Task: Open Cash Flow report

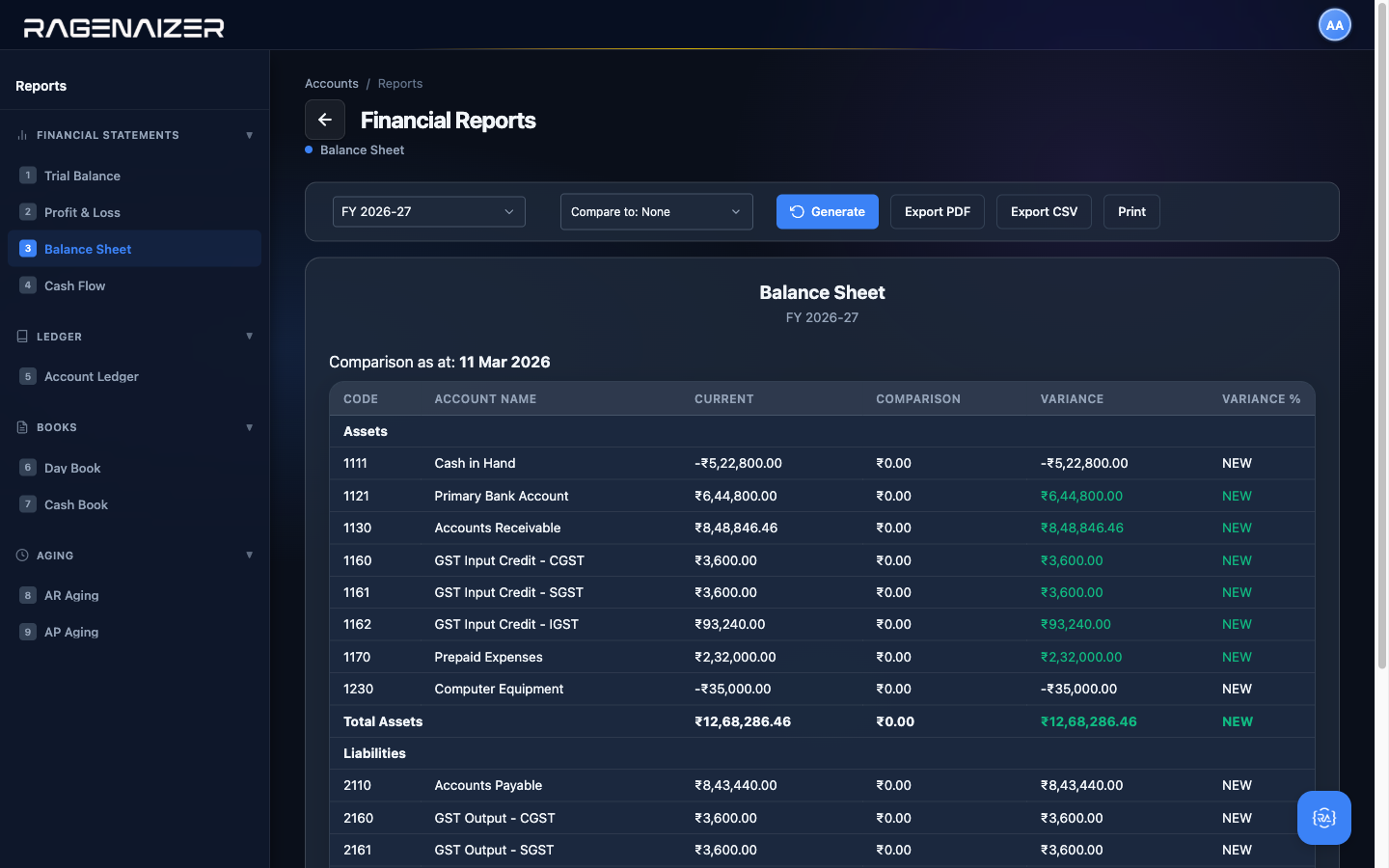Action: [x=134, y=285]
